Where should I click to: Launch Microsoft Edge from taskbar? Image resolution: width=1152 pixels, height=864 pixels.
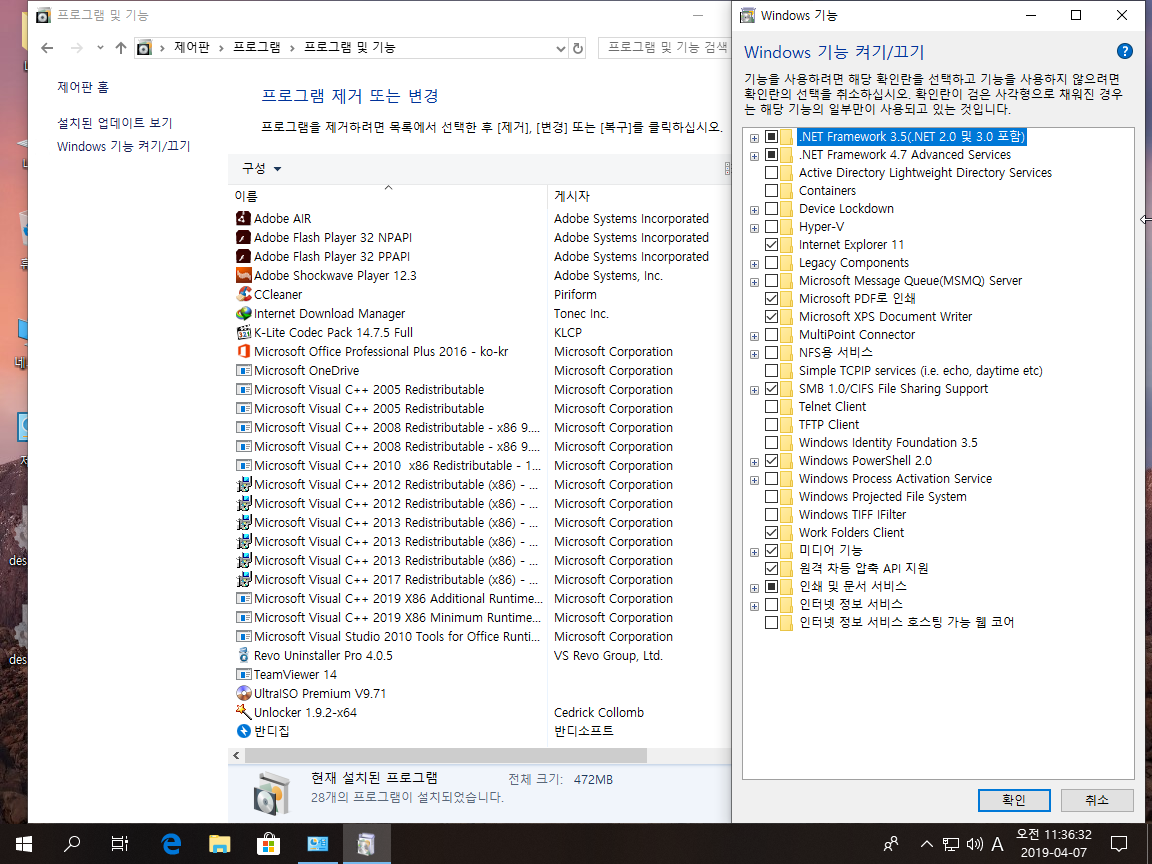click(x=170, y=843)
